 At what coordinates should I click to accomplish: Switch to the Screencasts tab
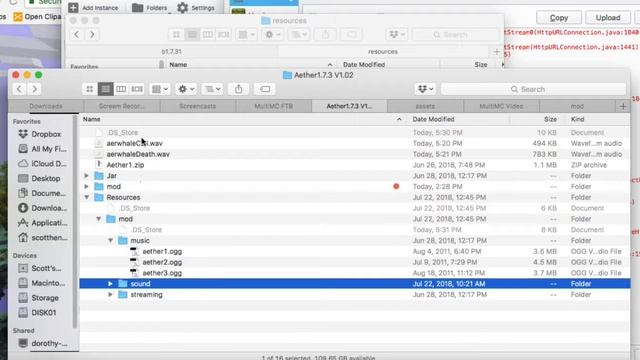(198, 106)
